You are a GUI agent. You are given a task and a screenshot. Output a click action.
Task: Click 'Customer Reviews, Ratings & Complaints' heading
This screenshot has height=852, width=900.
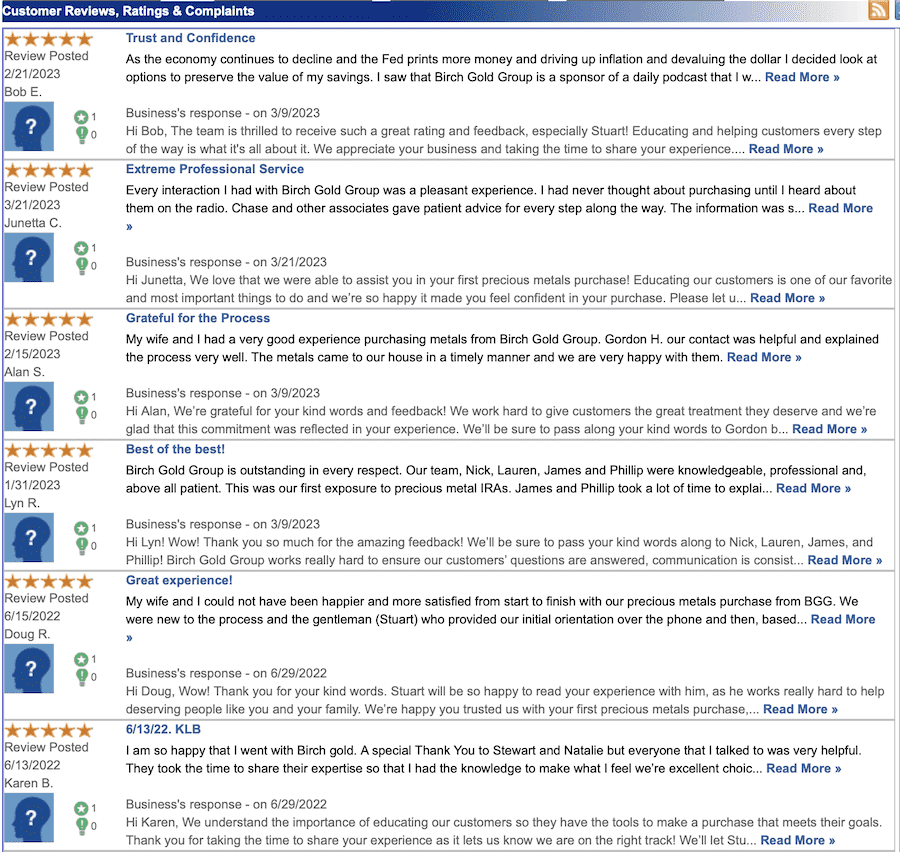[x=128, y=11]
